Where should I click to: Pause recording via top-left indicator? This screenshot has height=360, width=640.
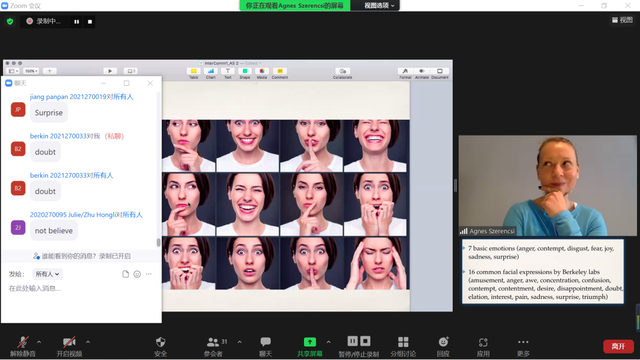pyautogui.click(x=77, y=22)
